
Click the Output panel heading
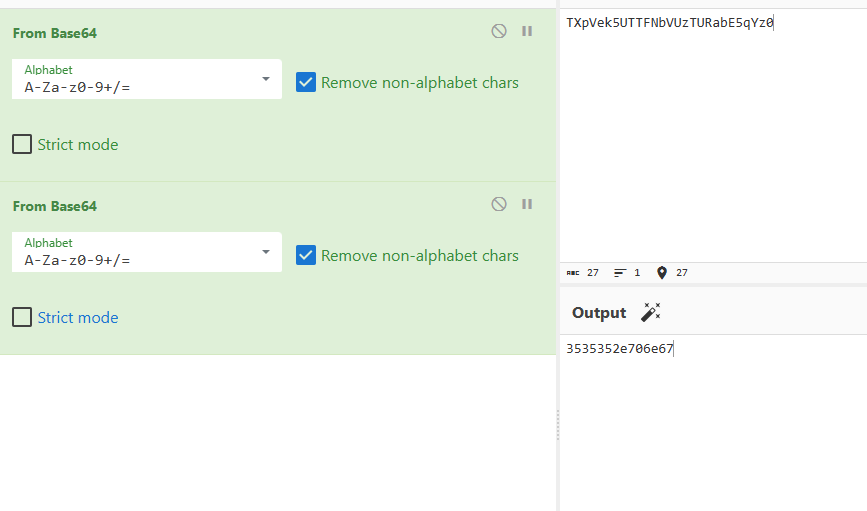(599, 313)
